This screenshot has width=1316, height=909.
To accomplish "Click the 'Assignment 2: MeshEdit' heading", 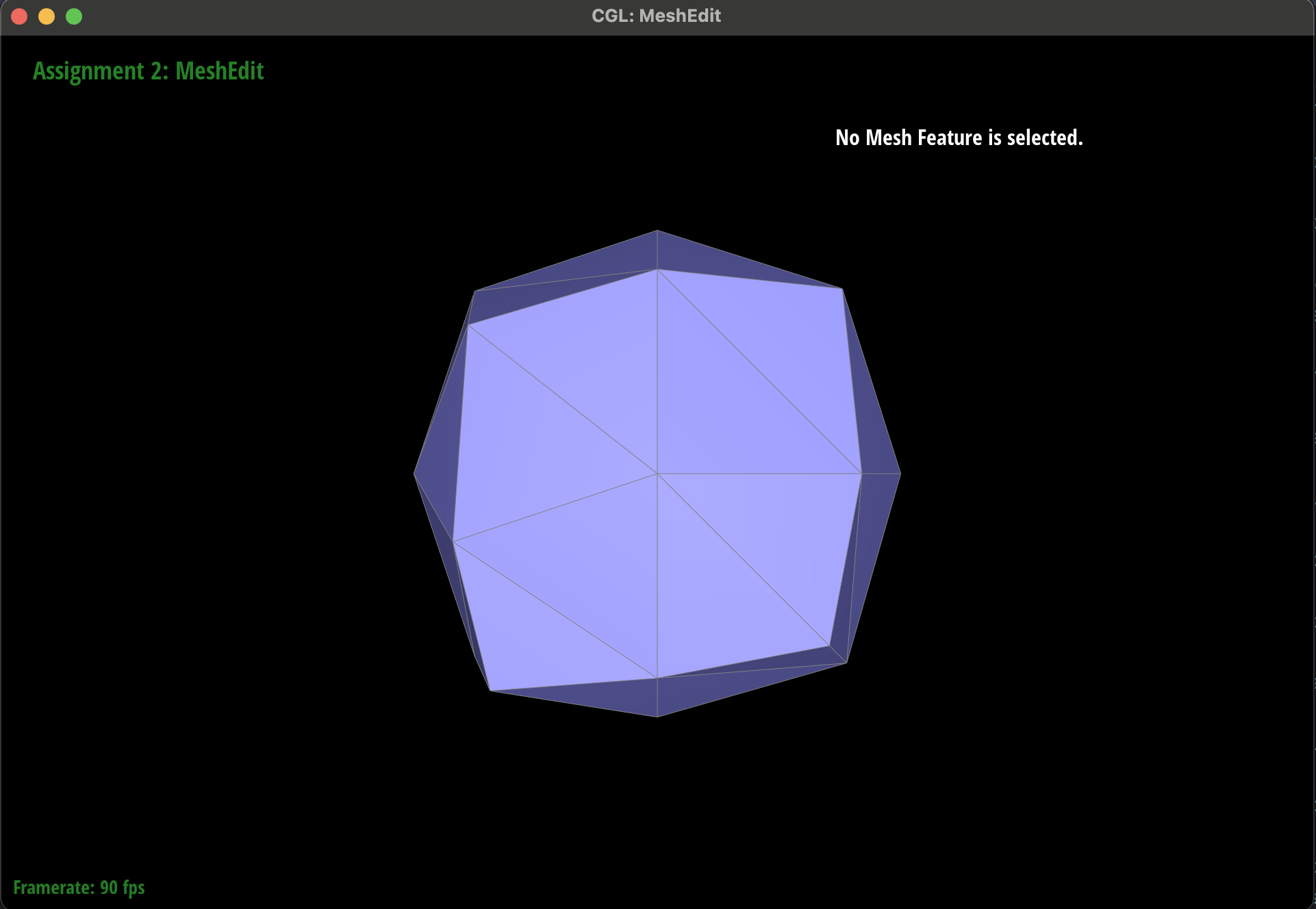I will tap(148, 71).
